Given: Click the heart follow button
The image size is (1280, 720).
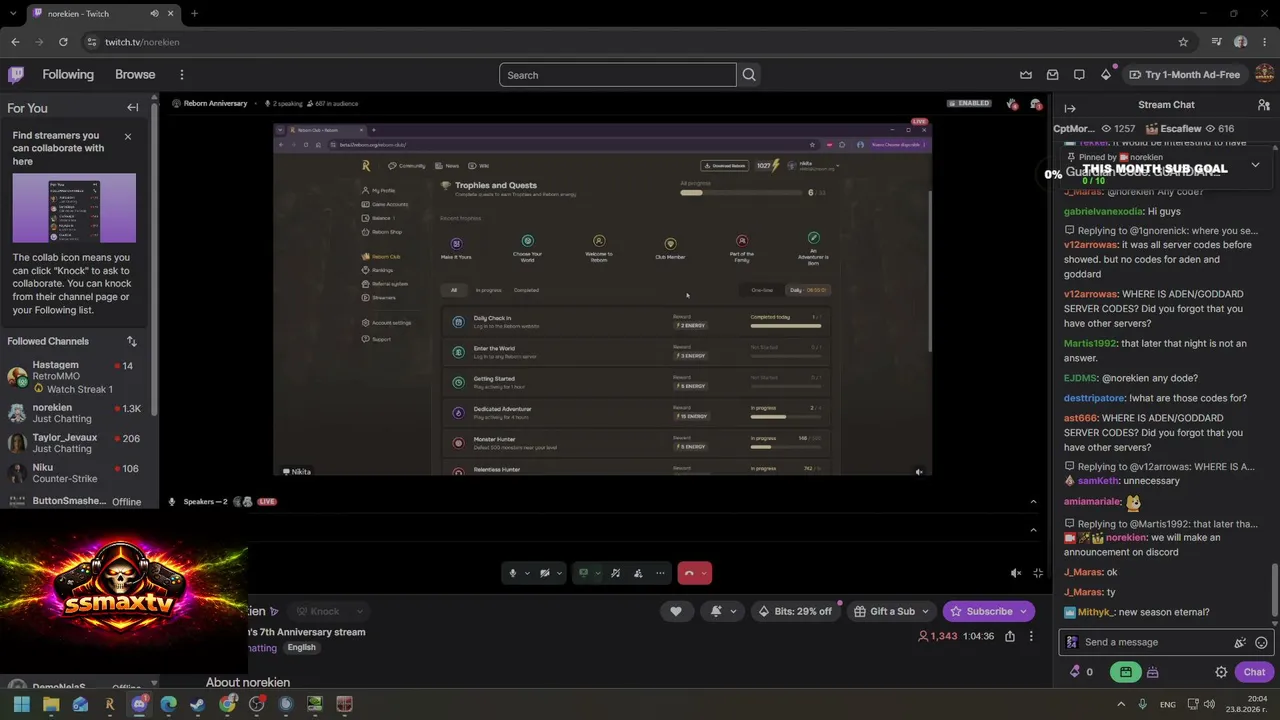Looking at the screenshot, I should [x=676, y=611].
